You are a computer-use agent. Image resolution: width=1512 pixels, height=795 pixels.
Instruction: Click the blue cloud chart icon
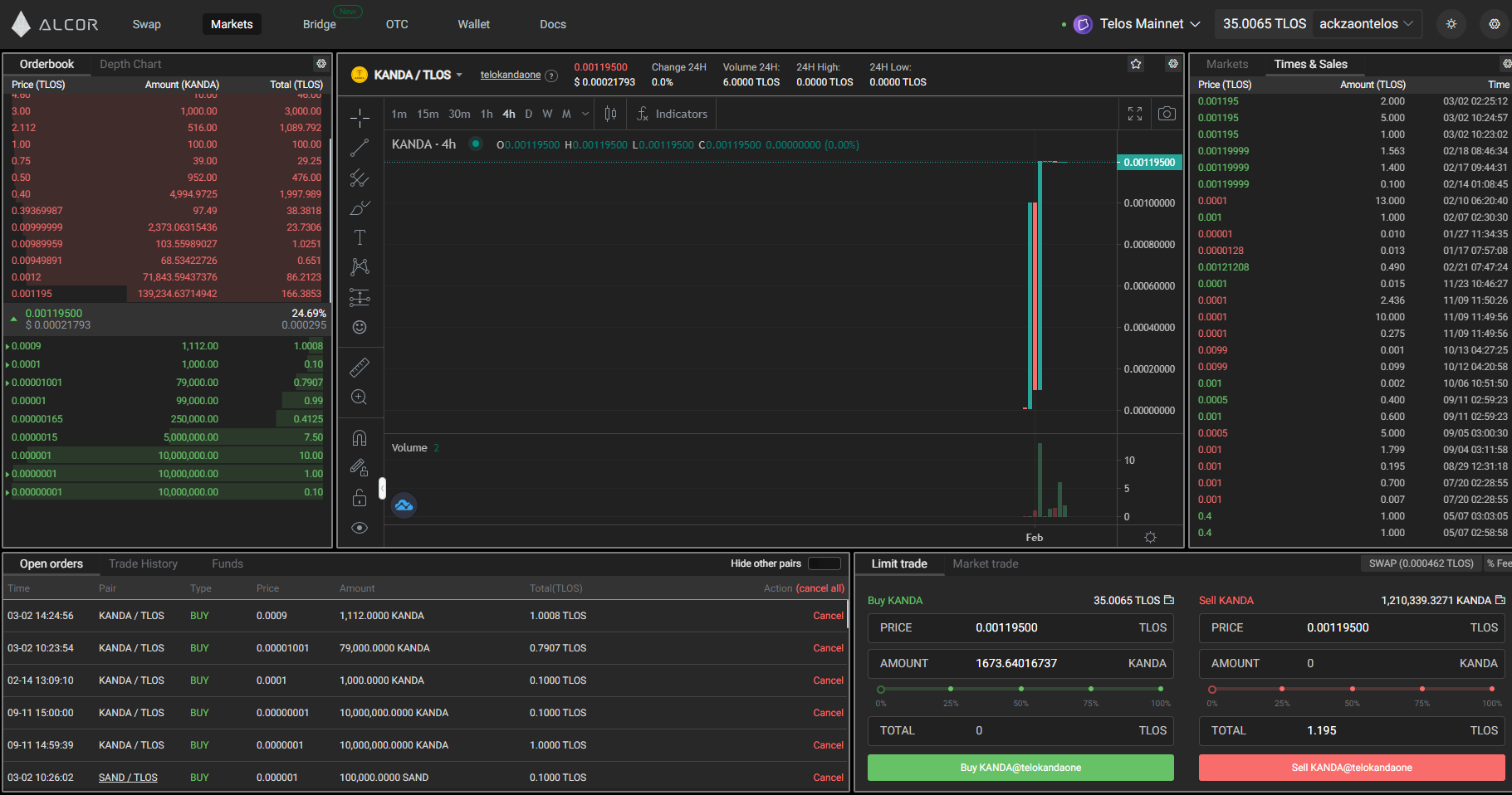404,505
